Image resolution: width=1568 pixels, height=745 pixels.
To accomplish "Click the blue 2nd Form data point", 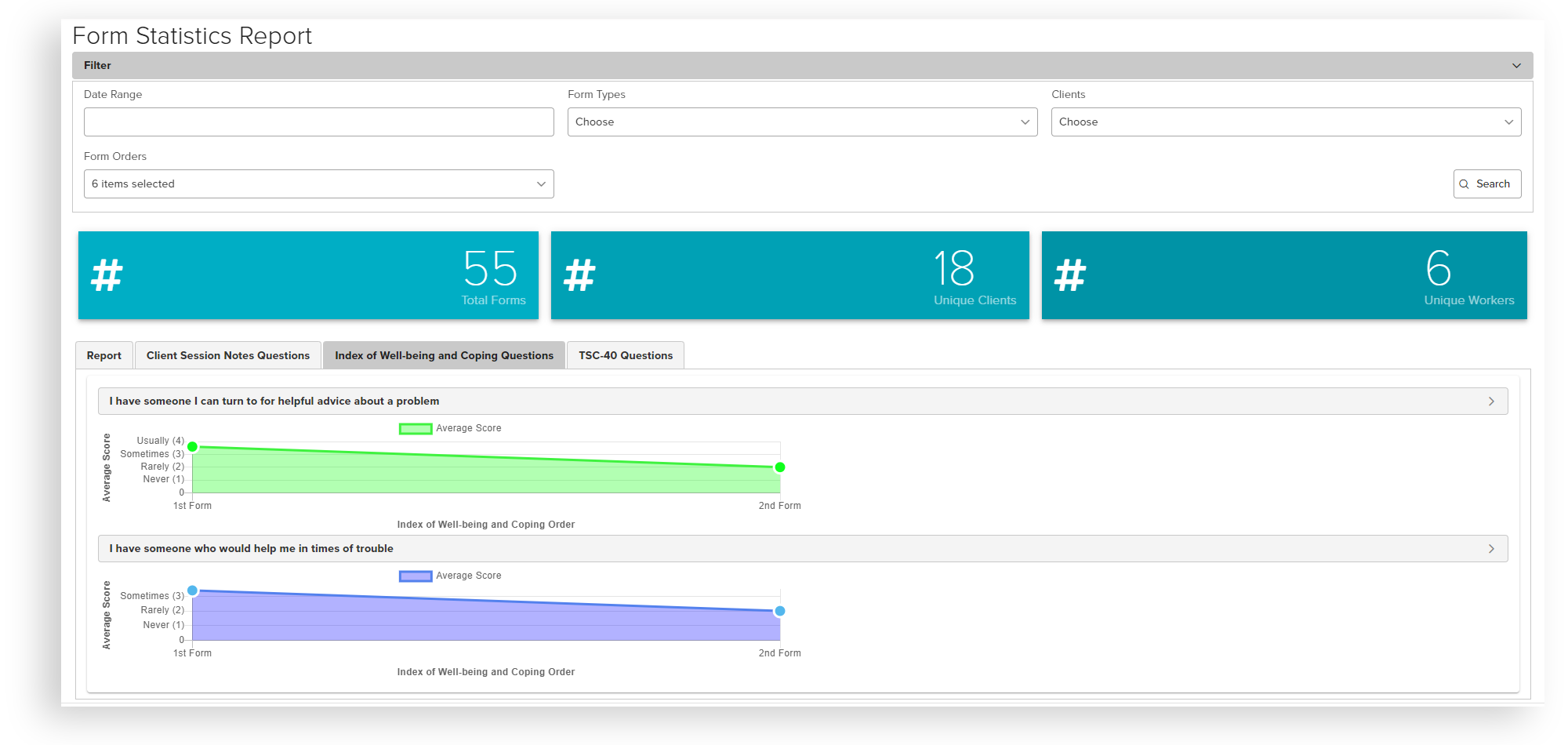I will pos(780,611).
